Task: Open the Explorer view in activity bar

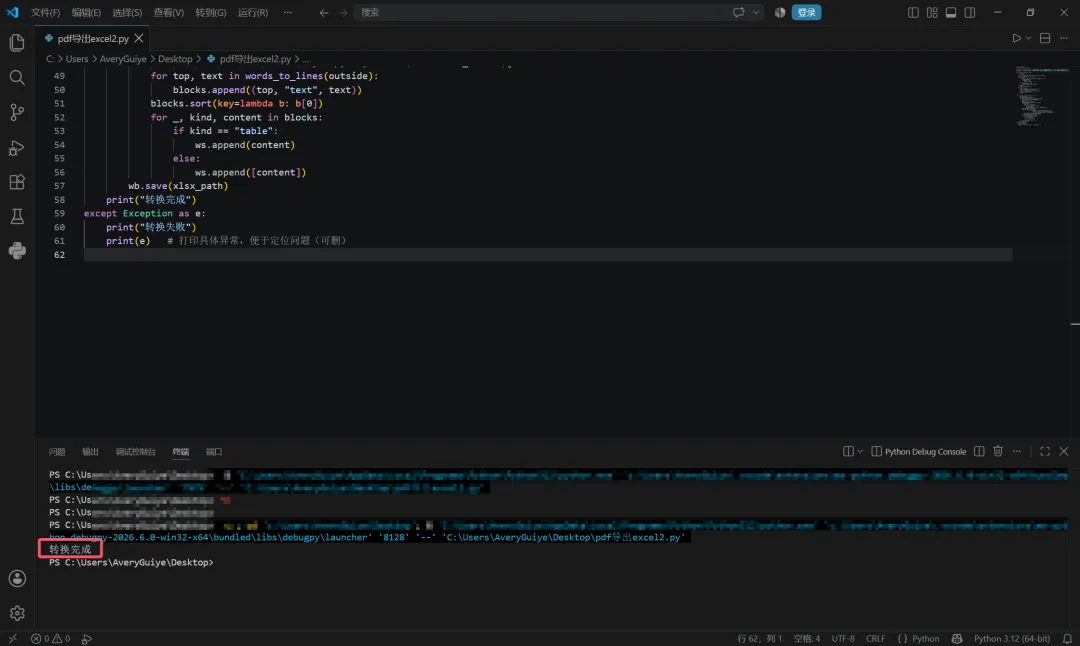Action: tap(17, 43)
